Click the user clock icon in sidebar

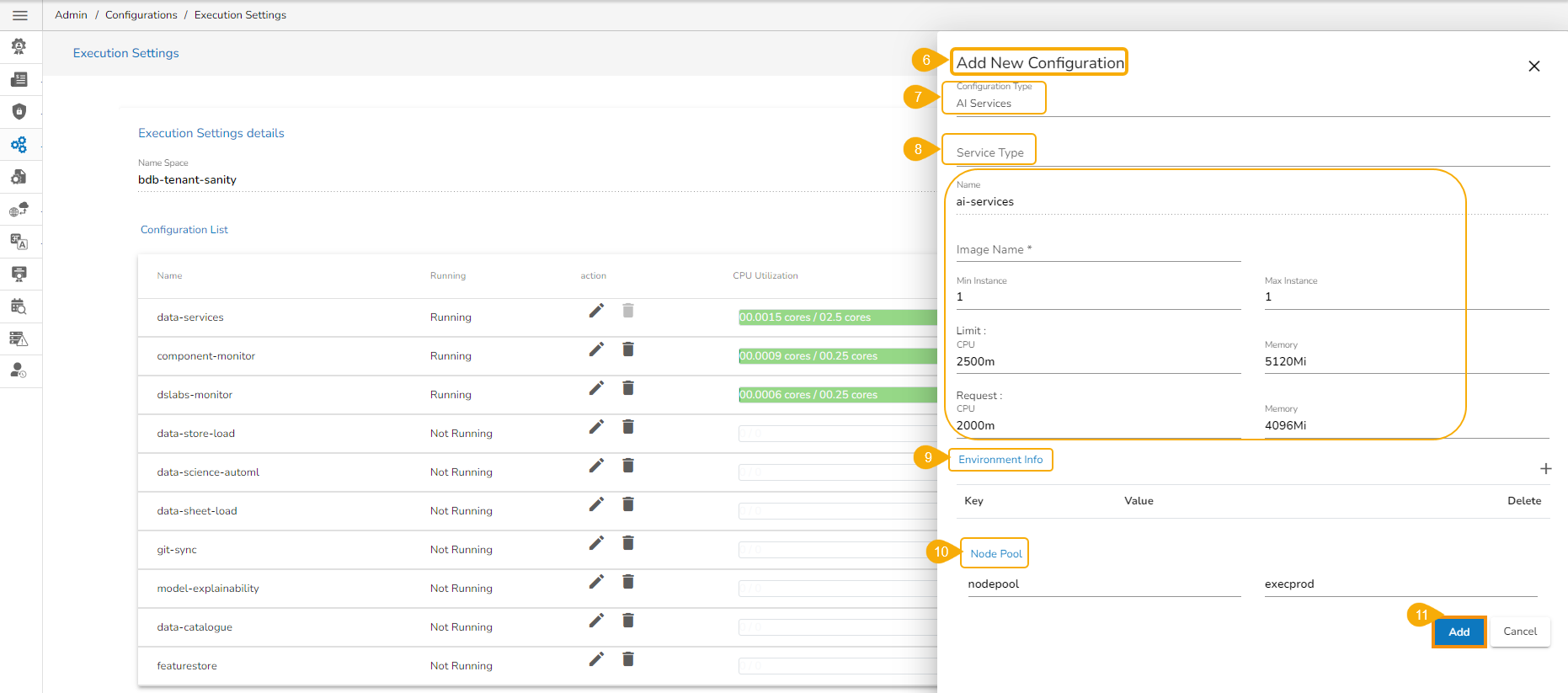[19, 370]
